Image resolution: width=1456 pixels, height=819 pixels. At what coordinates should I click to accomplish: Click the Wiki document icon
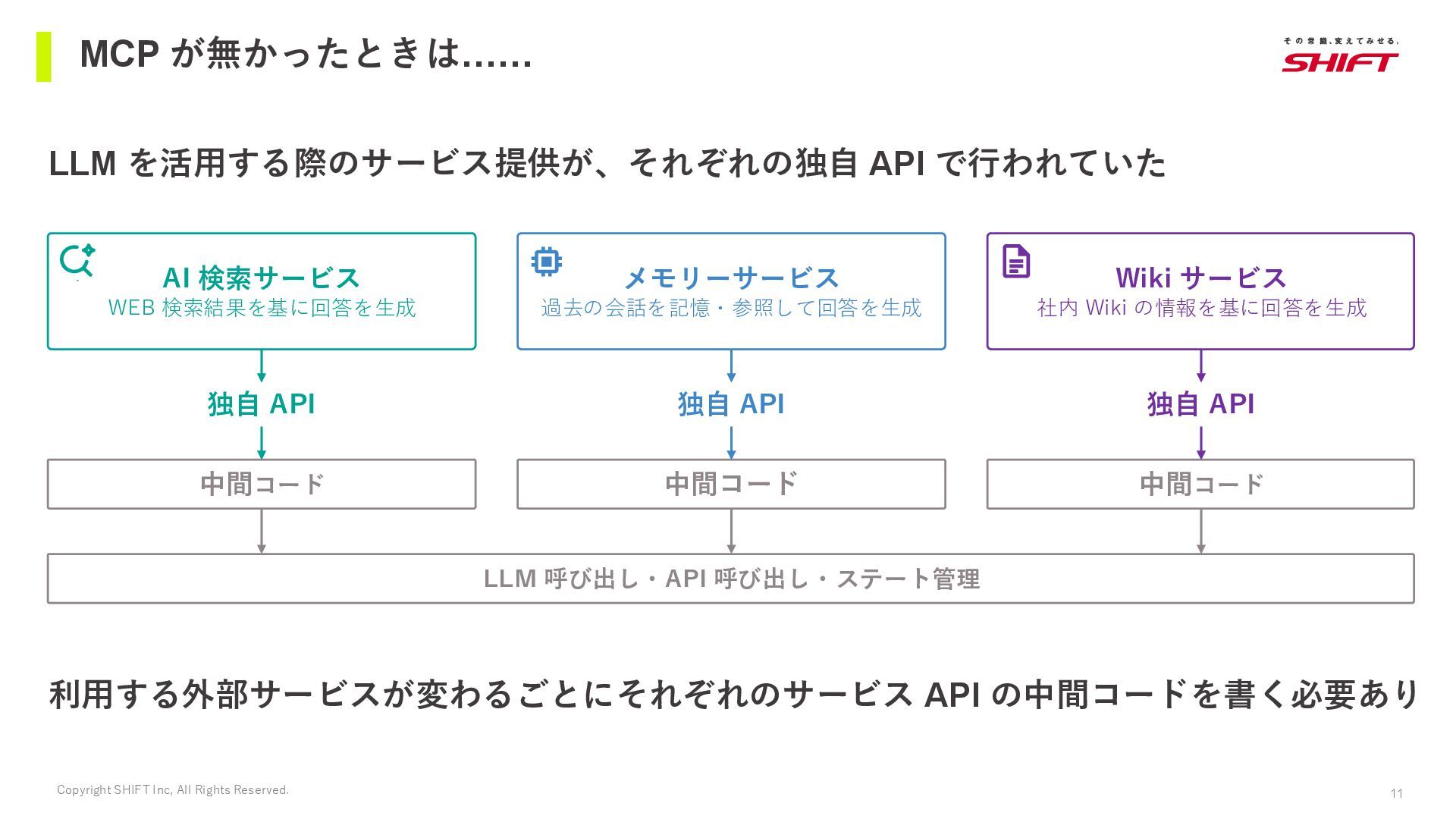[1016, 262]
